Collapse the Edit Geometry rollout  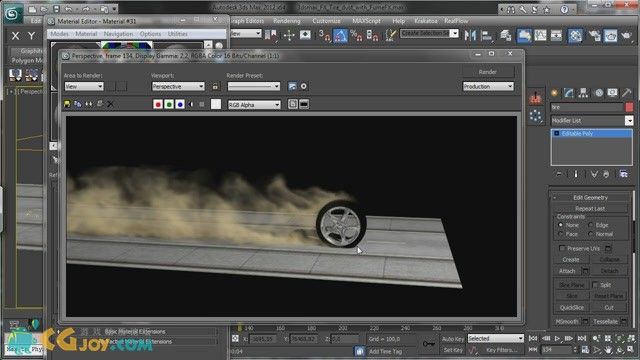(x=590, y=198)
